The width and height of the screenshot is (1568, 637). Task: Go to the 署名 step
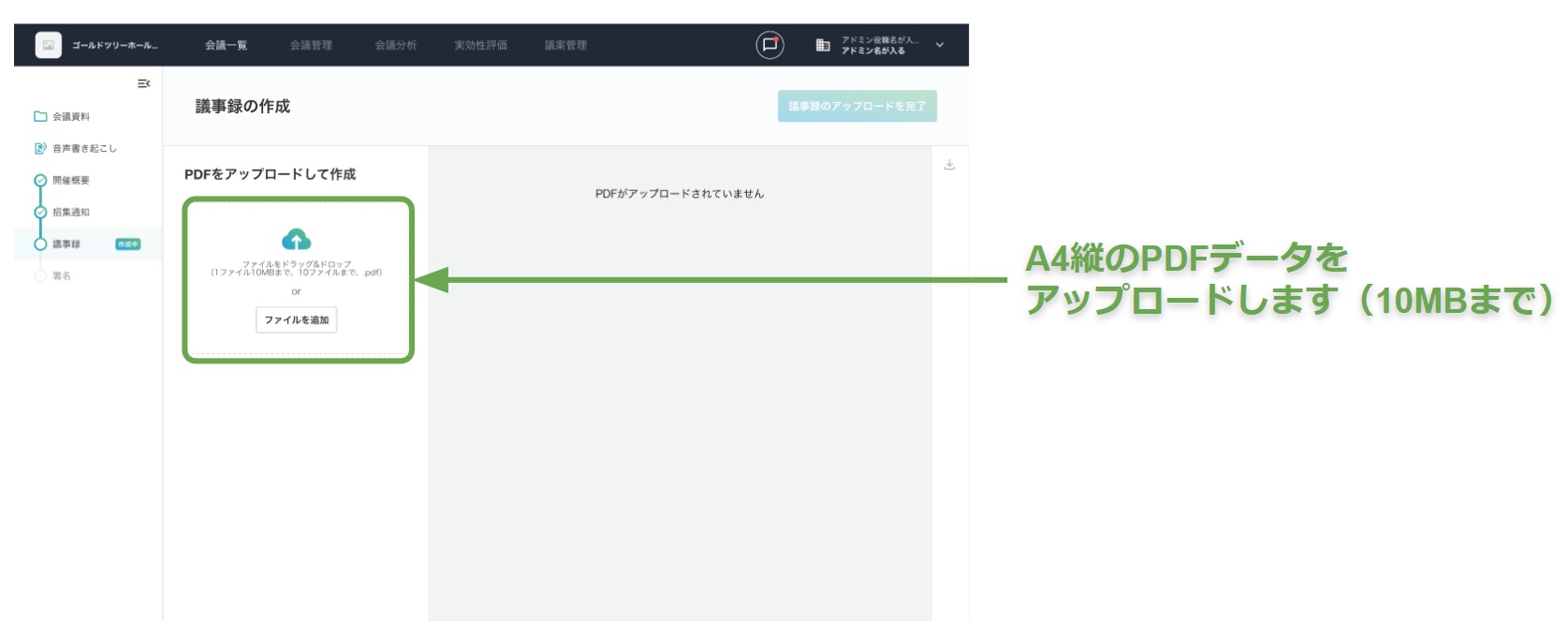(62, 276)
